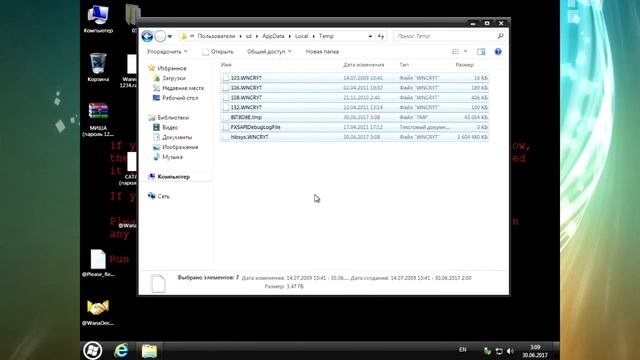Image resolution: width=640 pixels, height=360 pixels.
Task: Open Компьютер desktop icon
Action: coord(98,19)
